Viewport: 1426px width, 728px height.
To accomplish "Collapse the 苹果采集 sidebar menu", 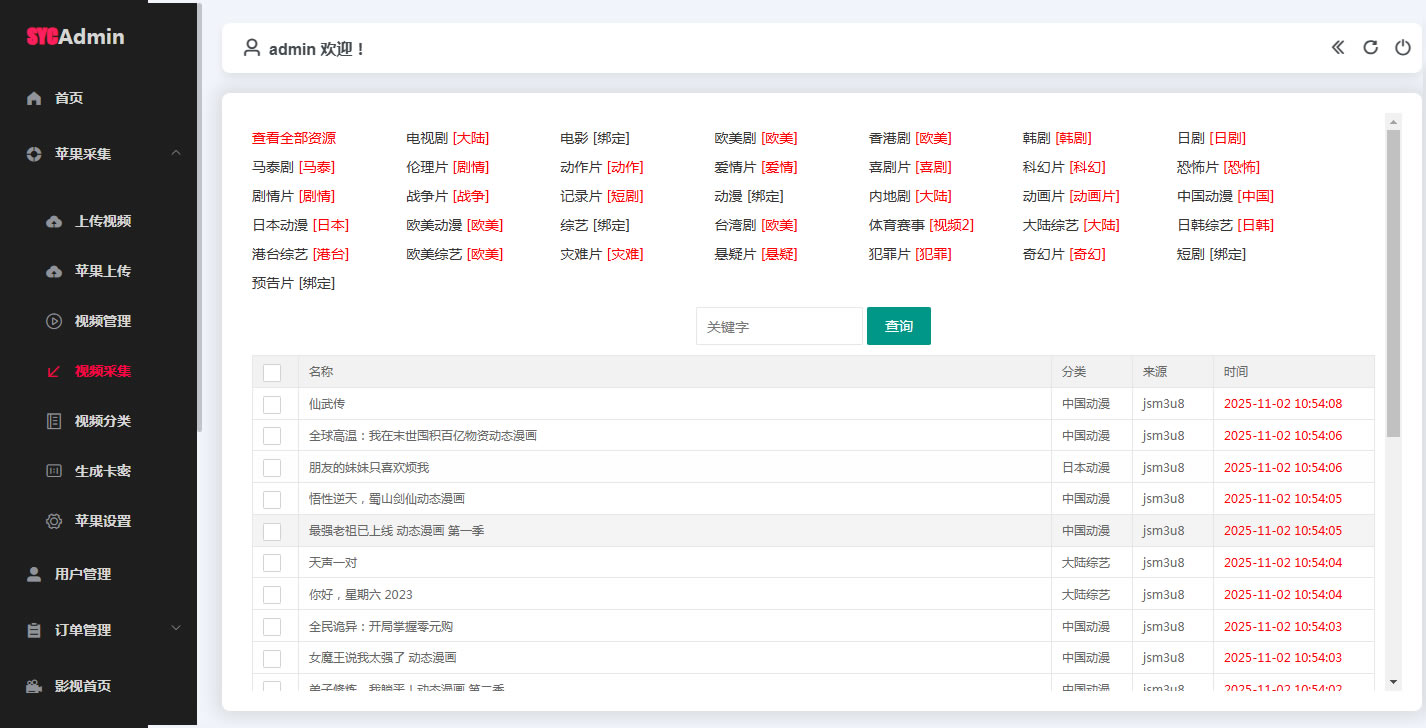I will (x=176, y=153).
